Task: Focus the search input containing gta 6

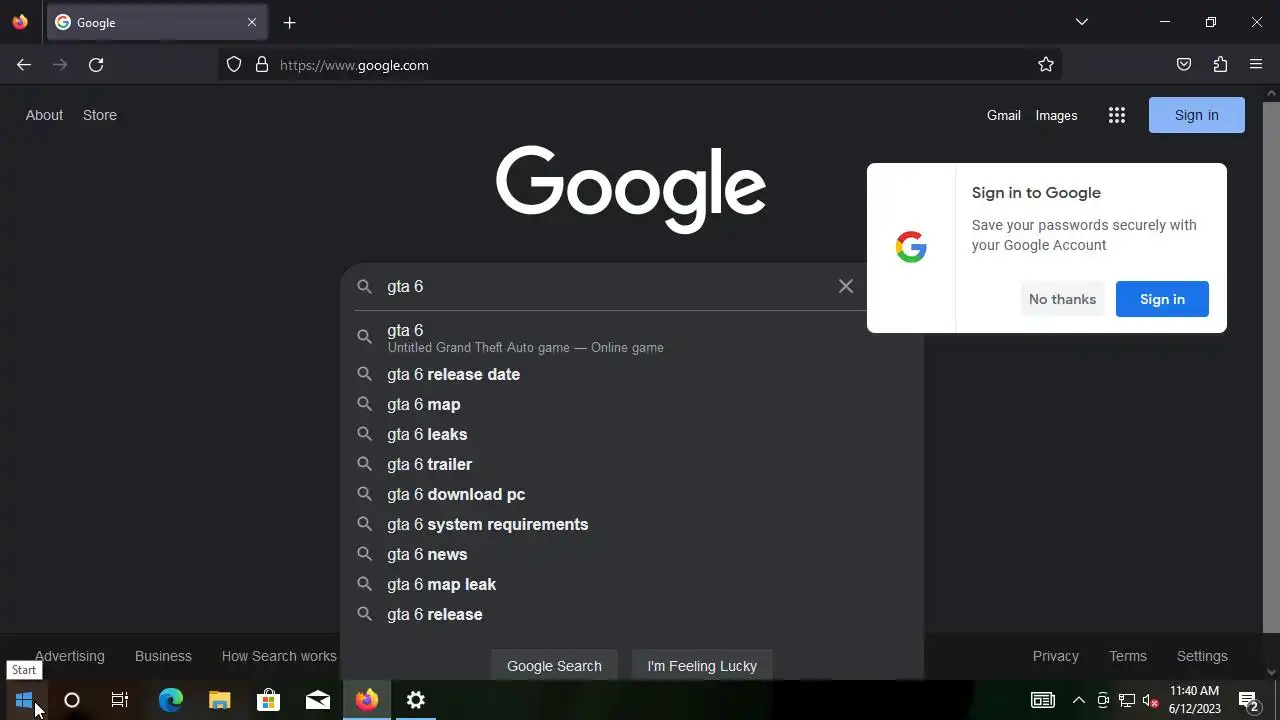Action: tap(606, 286)
